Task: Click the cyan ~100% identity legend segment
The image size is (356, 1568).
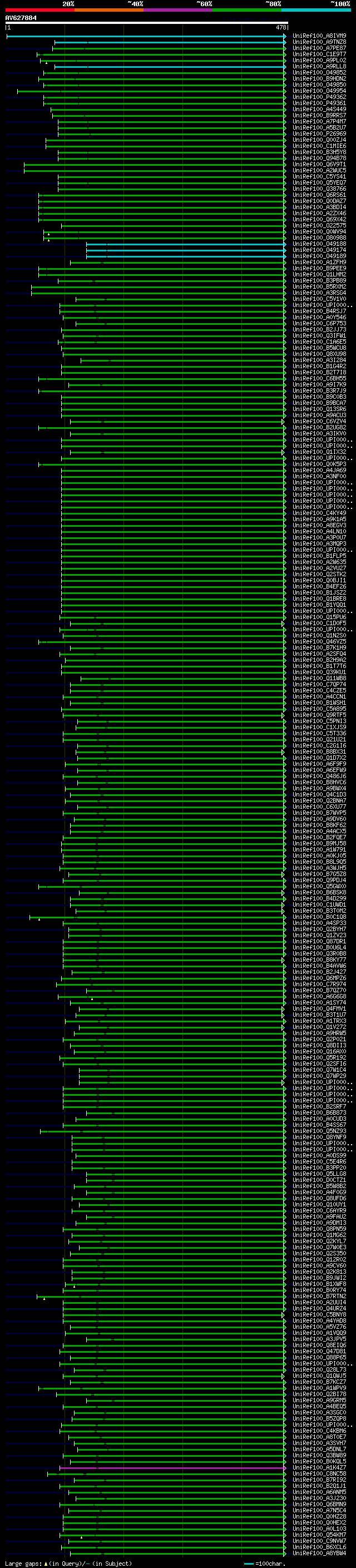Action: (x=316, y=10)
